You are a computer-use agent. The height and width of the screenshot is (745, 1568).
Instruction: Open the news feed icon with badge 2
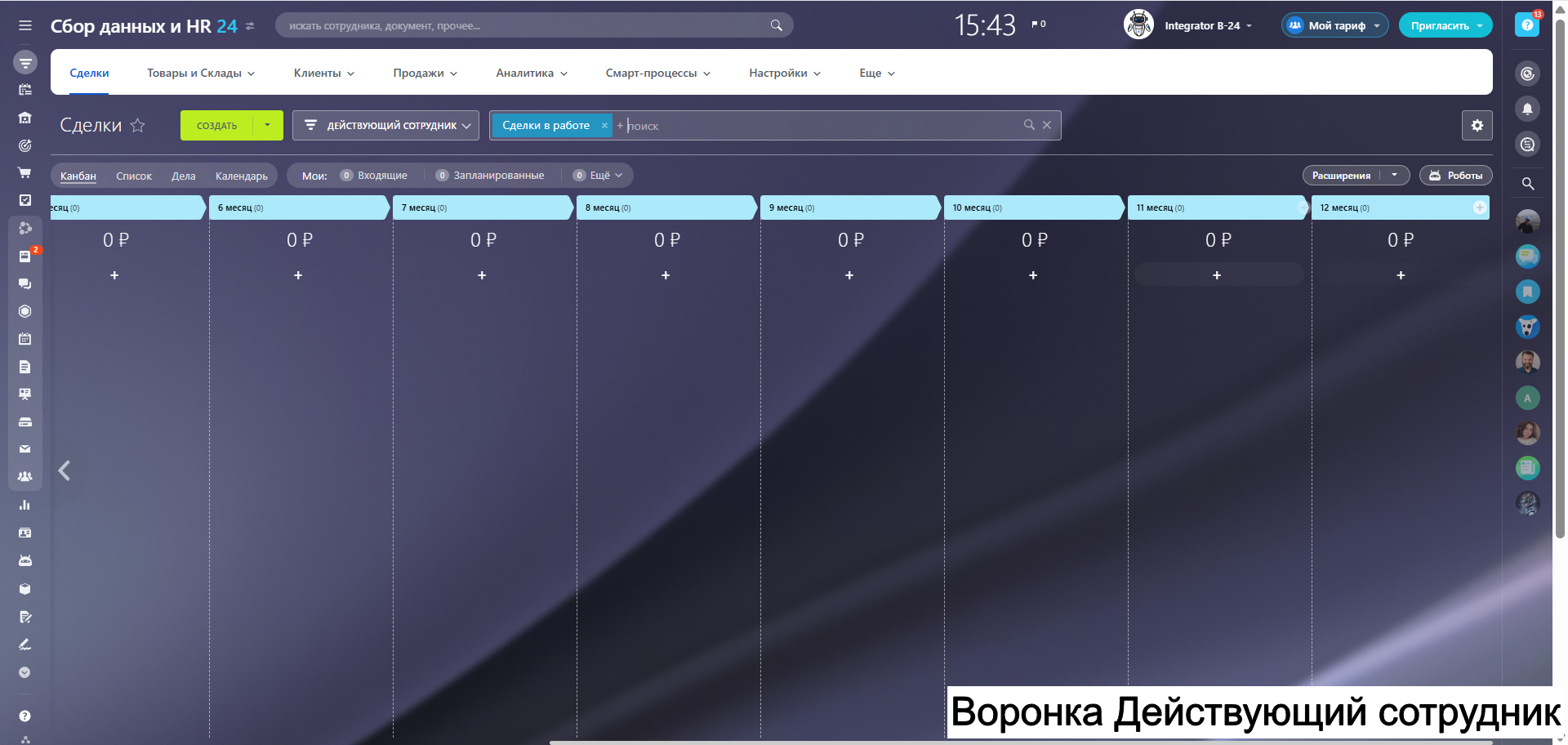pos(25,256)
